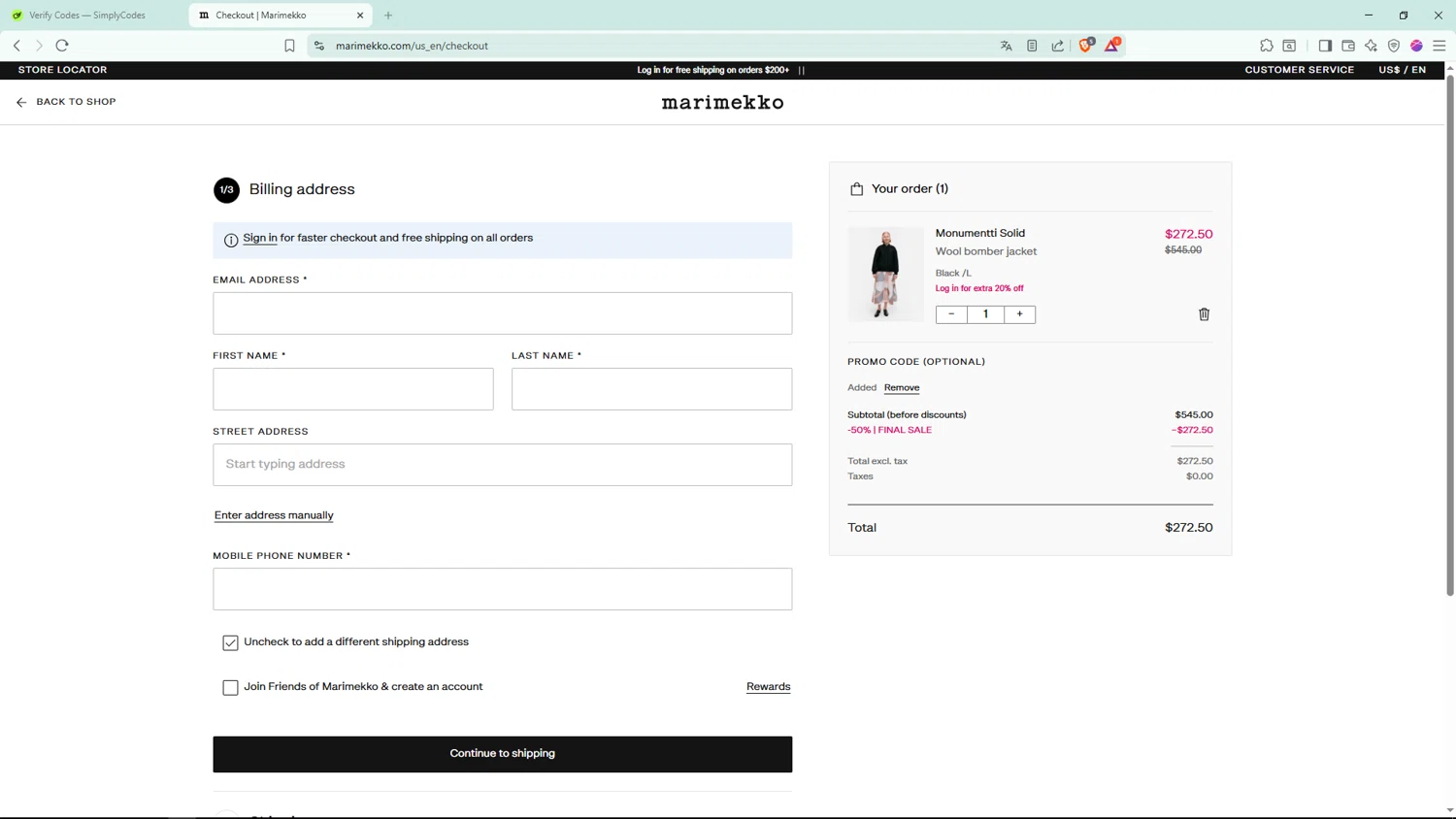1456x819 pixels.
Task: Click the browser address bar URL
Action: pyautogui.click(x=412, y=46)
